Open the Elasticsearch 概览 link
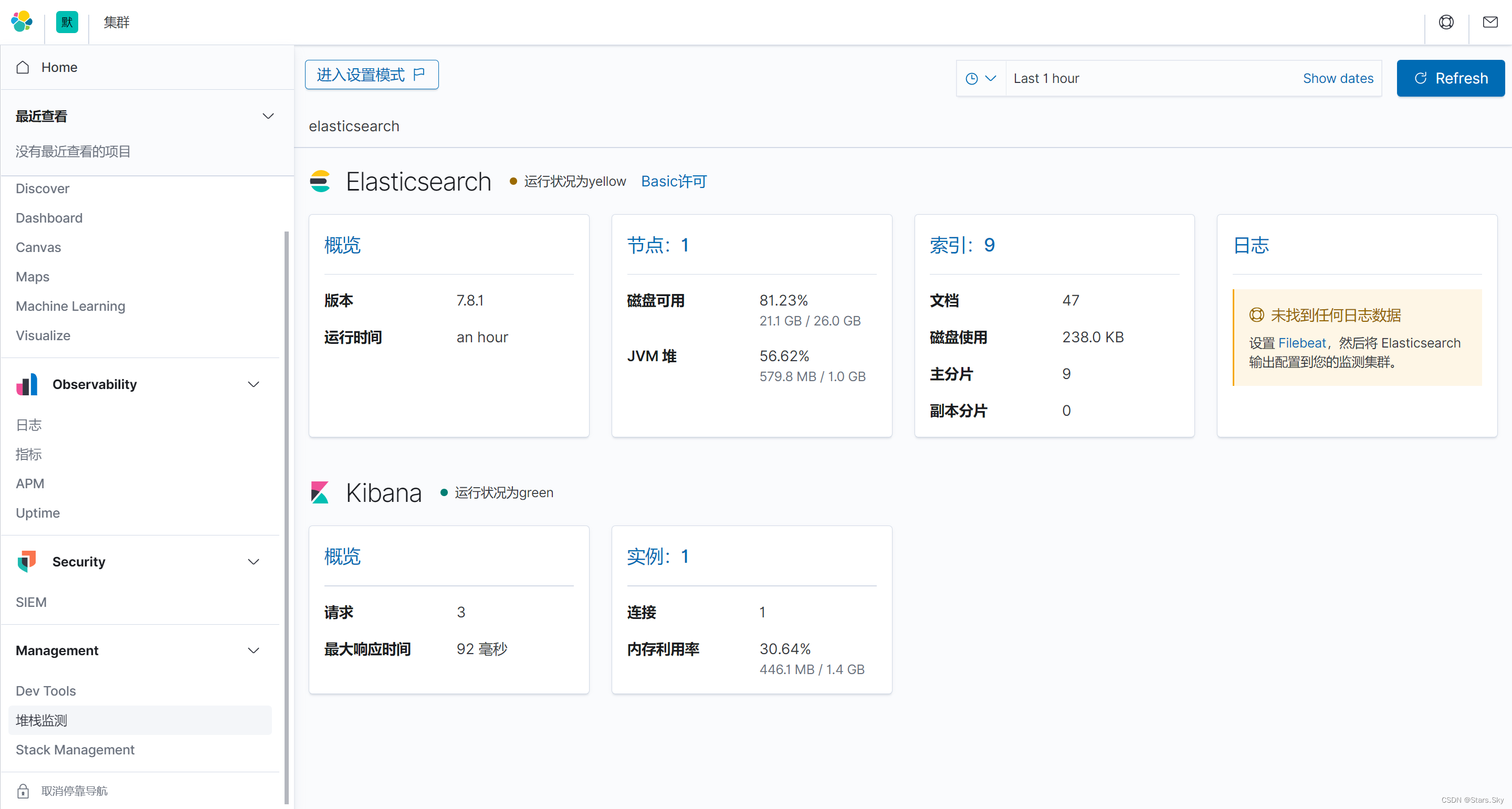Image resolution: width=1512 pixels, height=809 pixels. point(342,245)
